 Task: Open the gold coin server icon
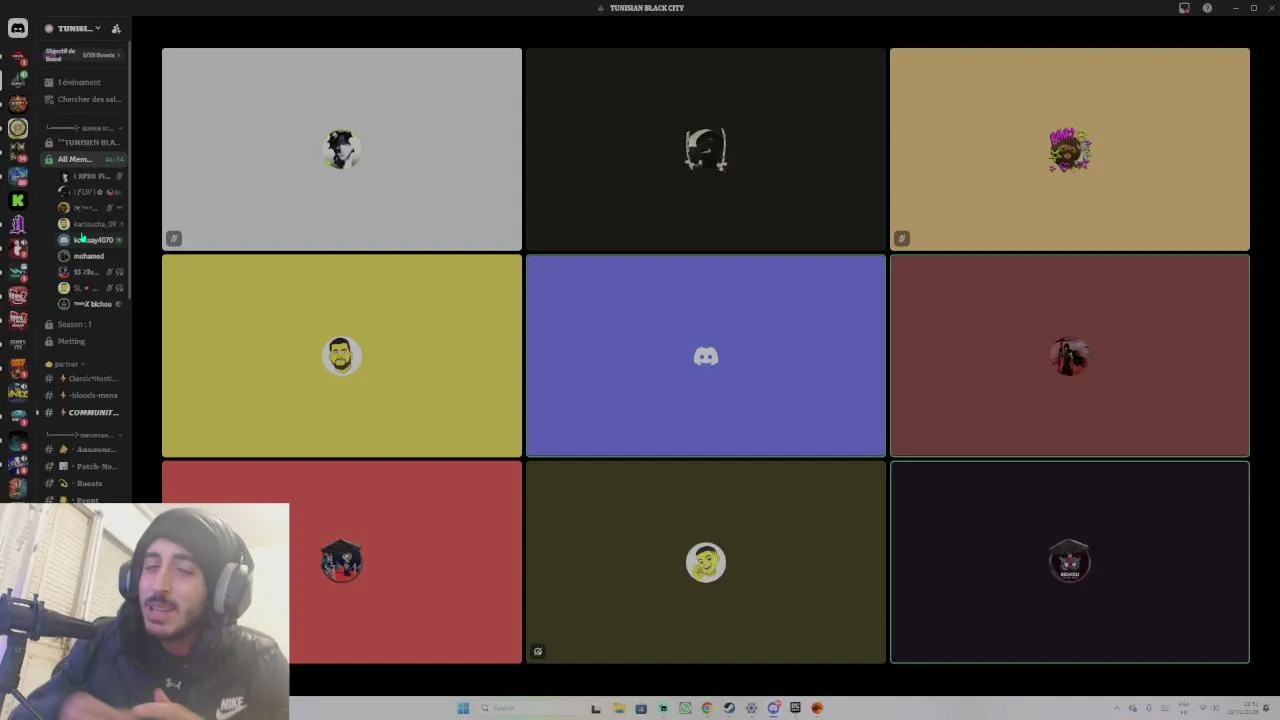click(x=18, y=128)
